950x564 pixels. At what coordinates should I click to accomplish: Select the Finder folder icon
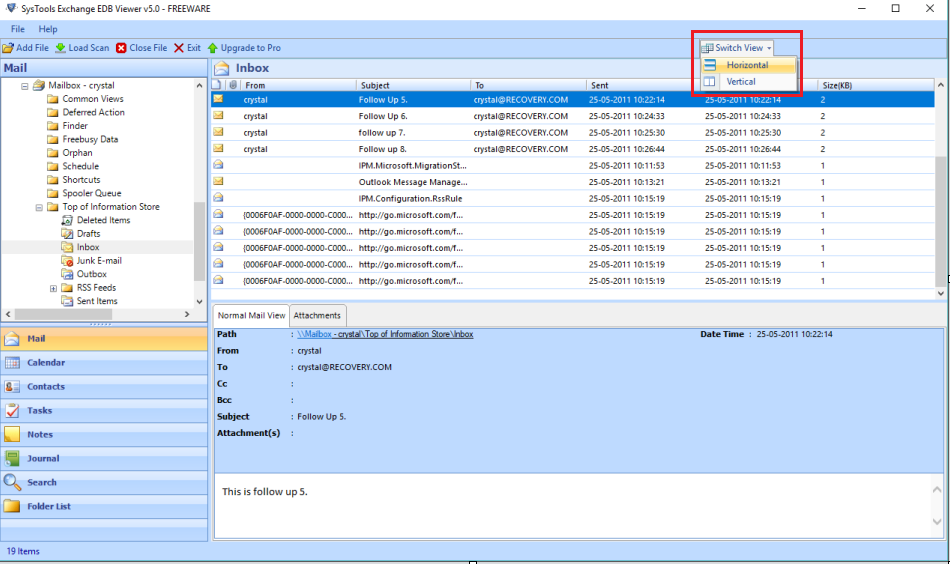[x=53, y=126]
